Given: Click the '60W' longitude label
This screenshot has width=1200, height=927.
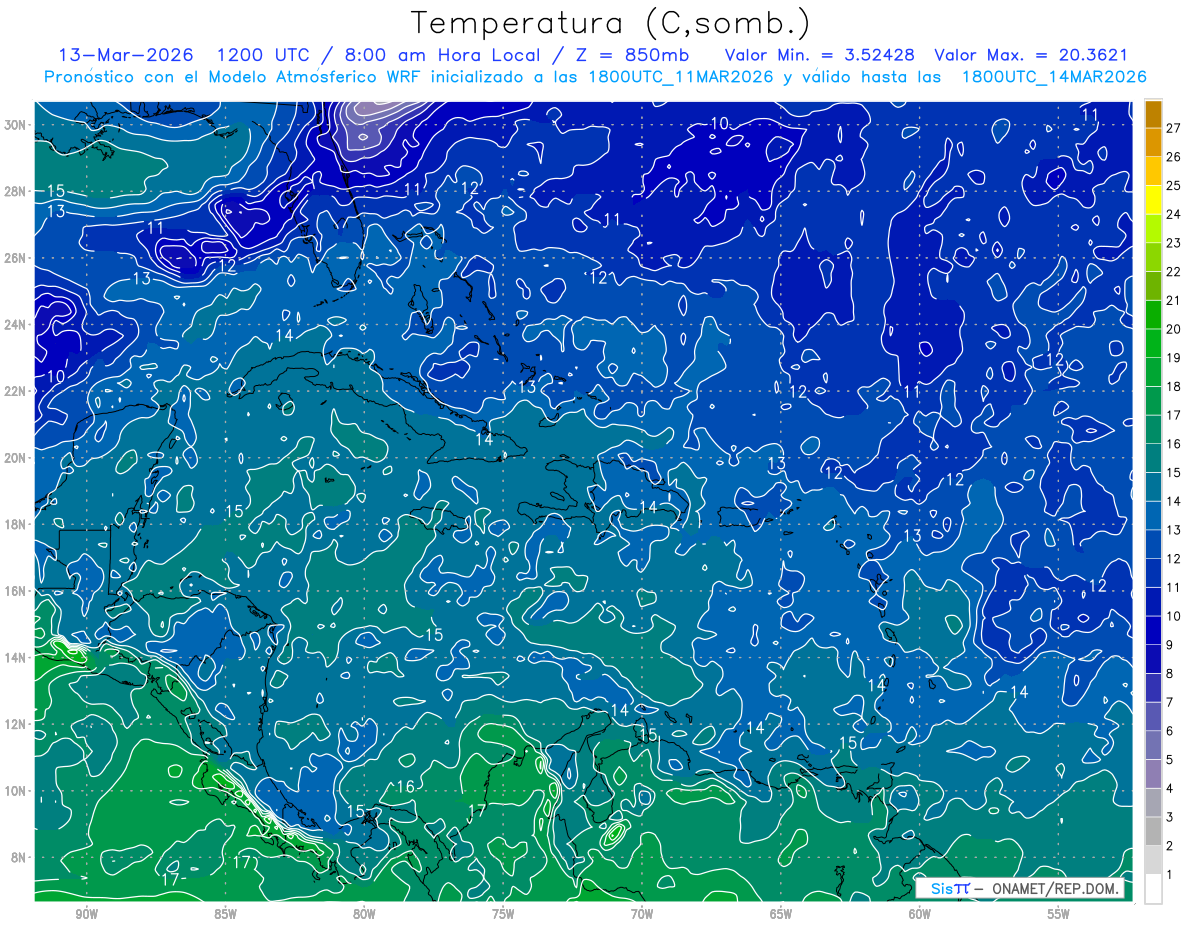Looking at the screenshot, I should click(920, 914).
